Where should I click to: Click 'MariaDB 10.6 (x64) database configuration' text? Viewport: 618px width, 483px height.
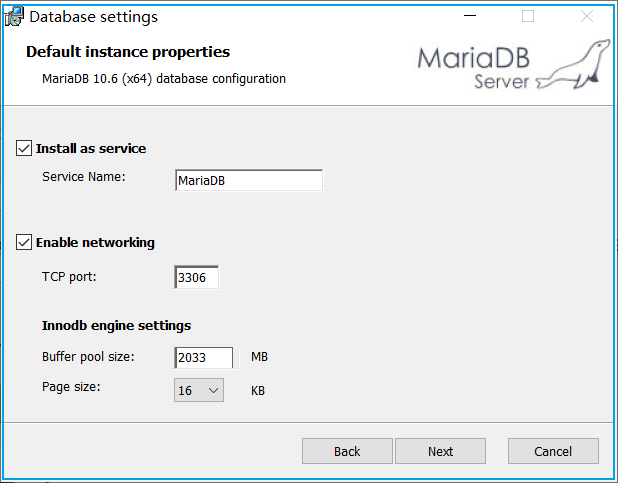point(164,79)
